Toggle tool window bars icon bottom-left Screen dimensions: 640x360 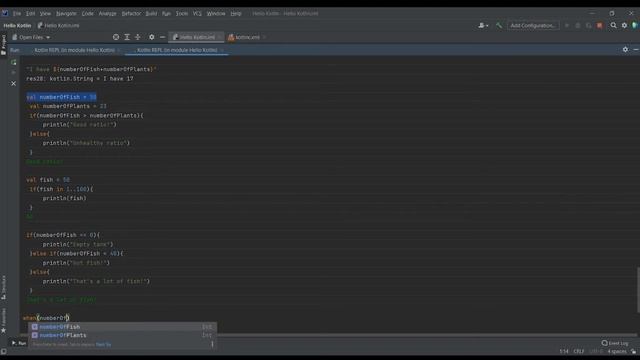coord(4,351)
